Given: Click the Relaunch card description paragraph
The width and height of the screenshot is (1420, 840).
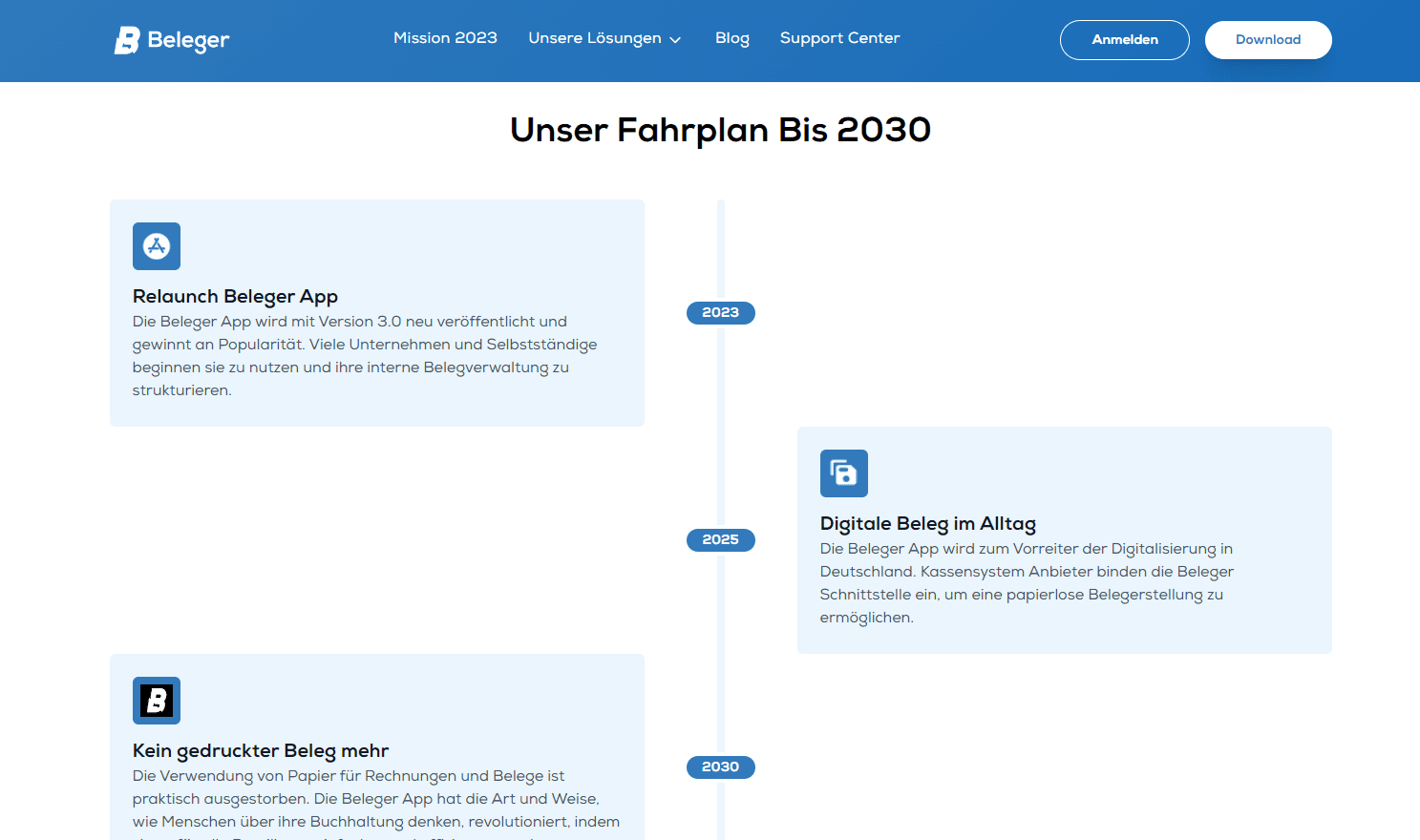Looking at the screenshot, I should point(364,356).
